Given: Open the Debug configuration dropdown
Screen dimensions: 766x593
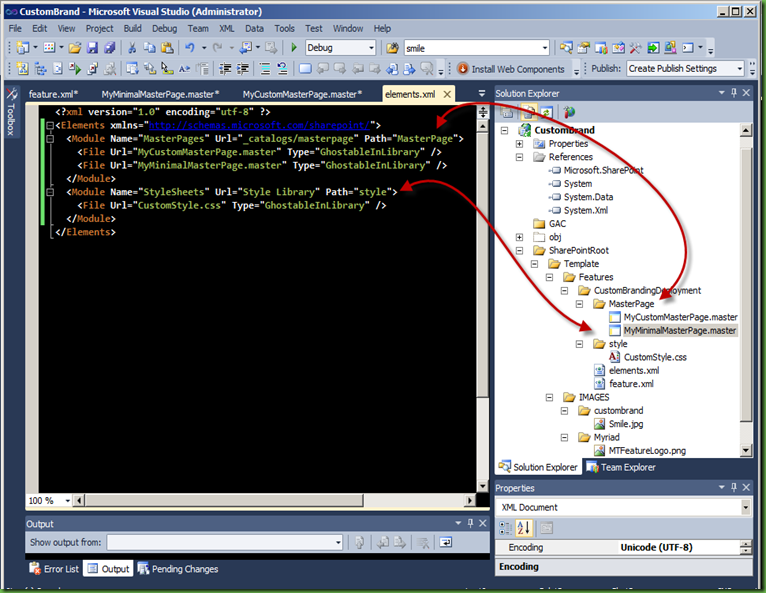Looking at the screenshot, I should (371, 48).
